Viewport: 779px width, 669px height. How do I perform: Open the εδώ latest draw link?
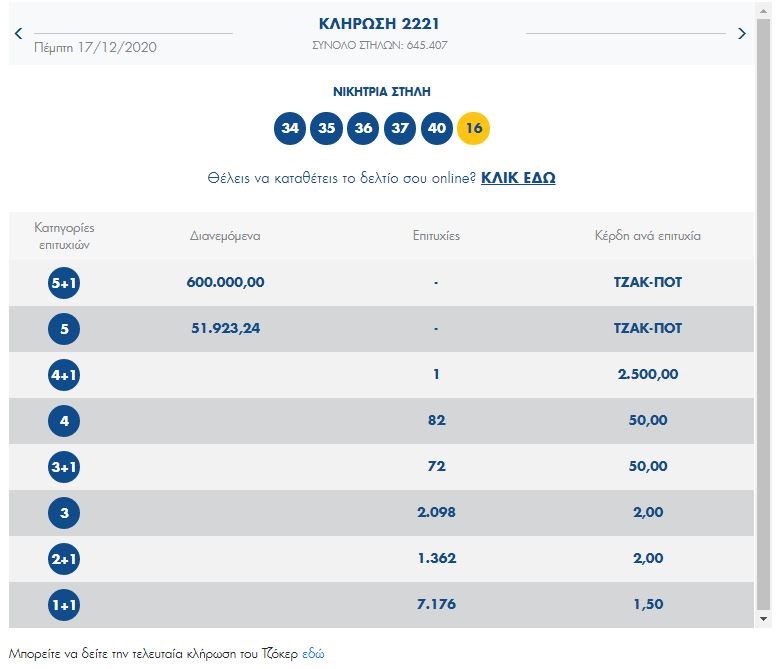[x=313, y=654]
